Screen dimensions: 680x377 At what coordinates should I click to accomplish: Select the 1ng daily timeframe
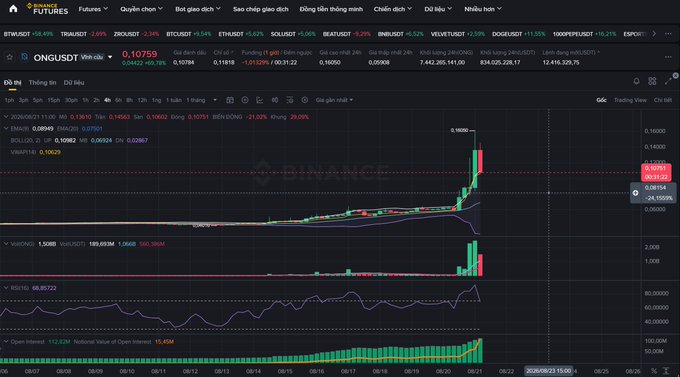click(157, 100)
